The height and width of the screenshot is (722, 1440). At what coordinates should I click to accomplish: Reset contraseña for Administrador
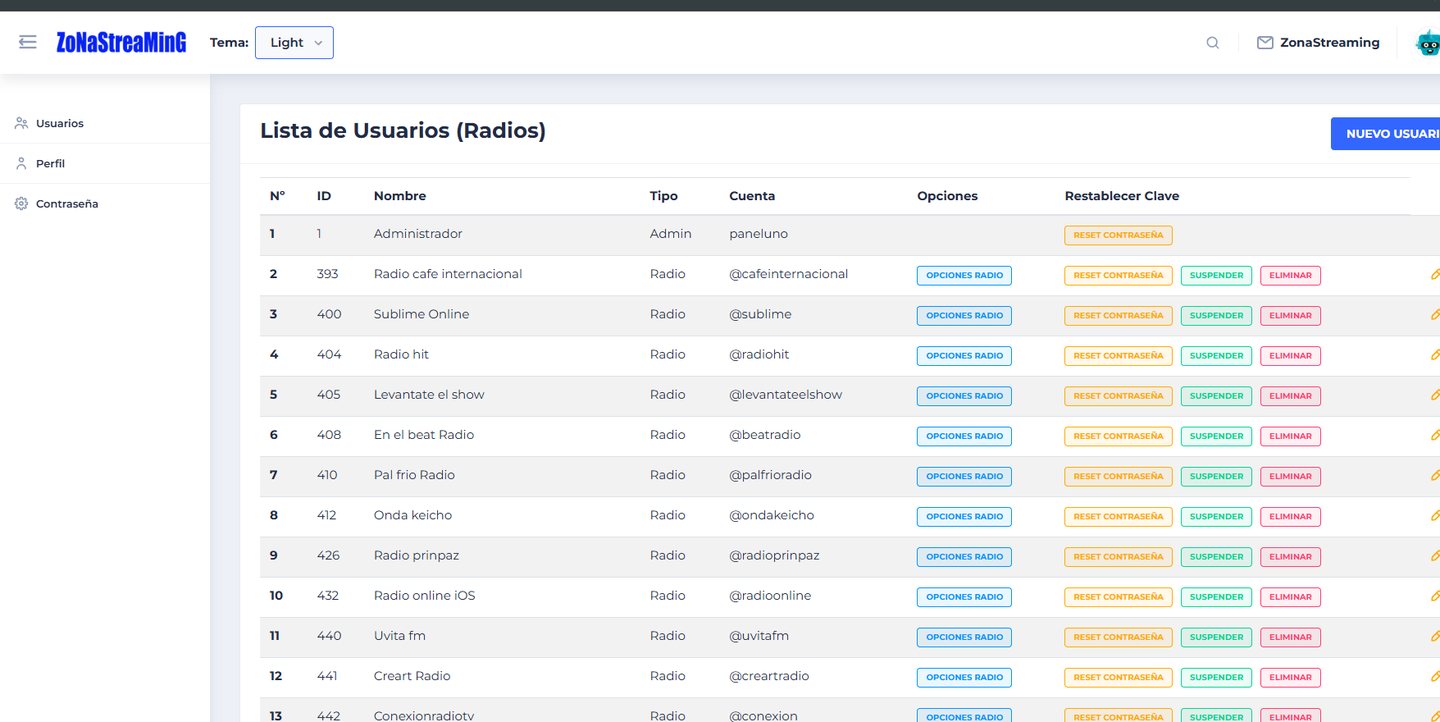pos(1118,235)
